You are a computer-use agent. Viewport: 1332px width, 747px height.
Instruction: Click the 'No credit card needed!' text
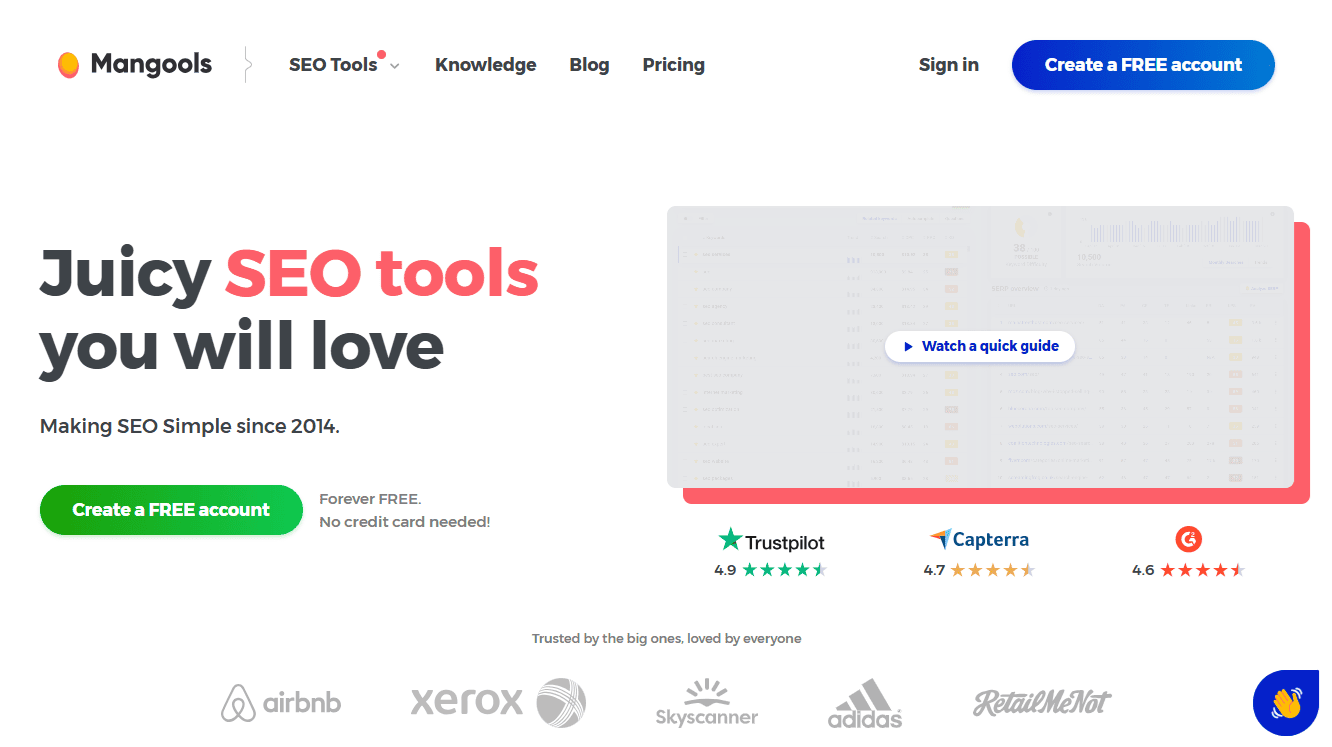pyautogui.click(x=405, y=522)
